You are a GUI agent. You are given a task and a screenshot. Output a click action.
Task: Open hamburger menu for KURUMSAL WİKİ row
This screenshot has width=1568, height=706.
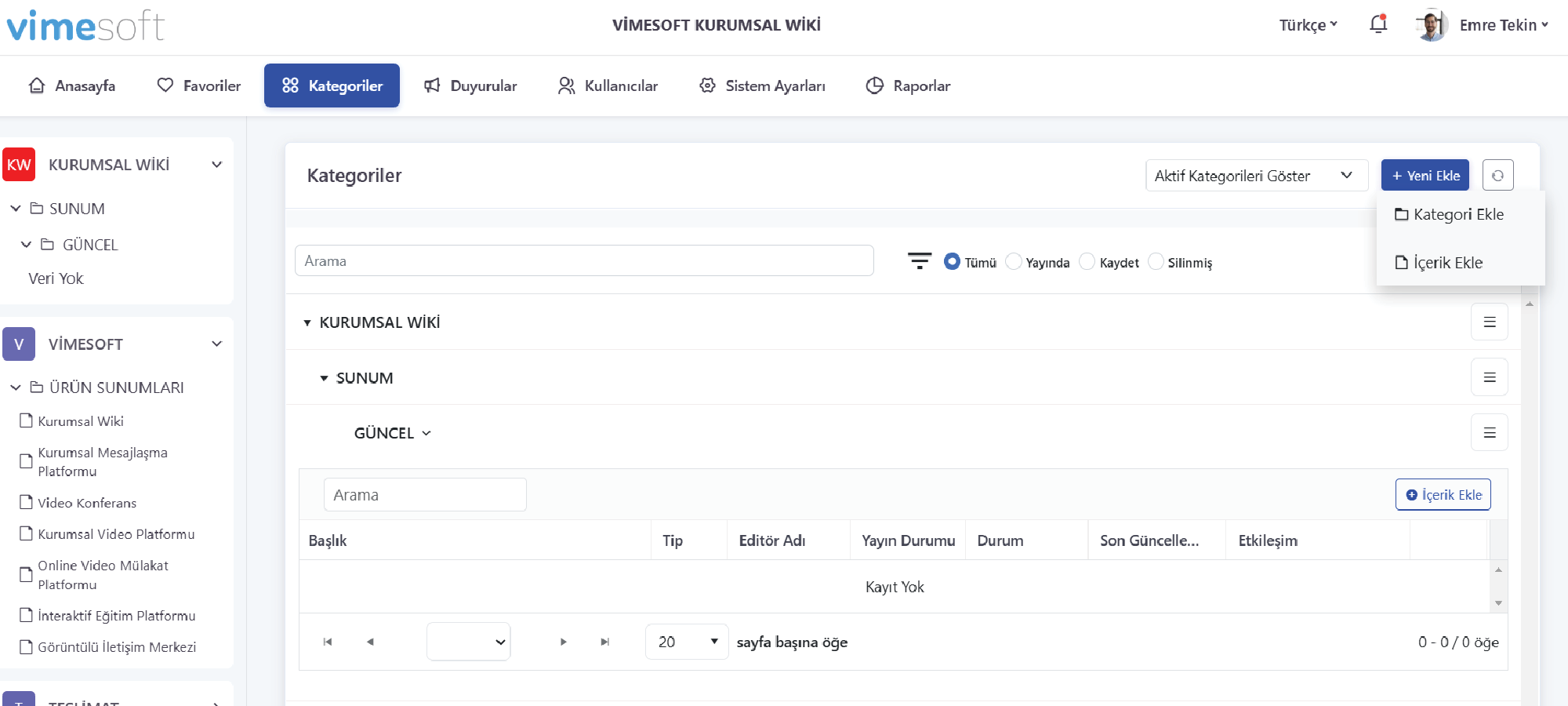coord(1490,322)
